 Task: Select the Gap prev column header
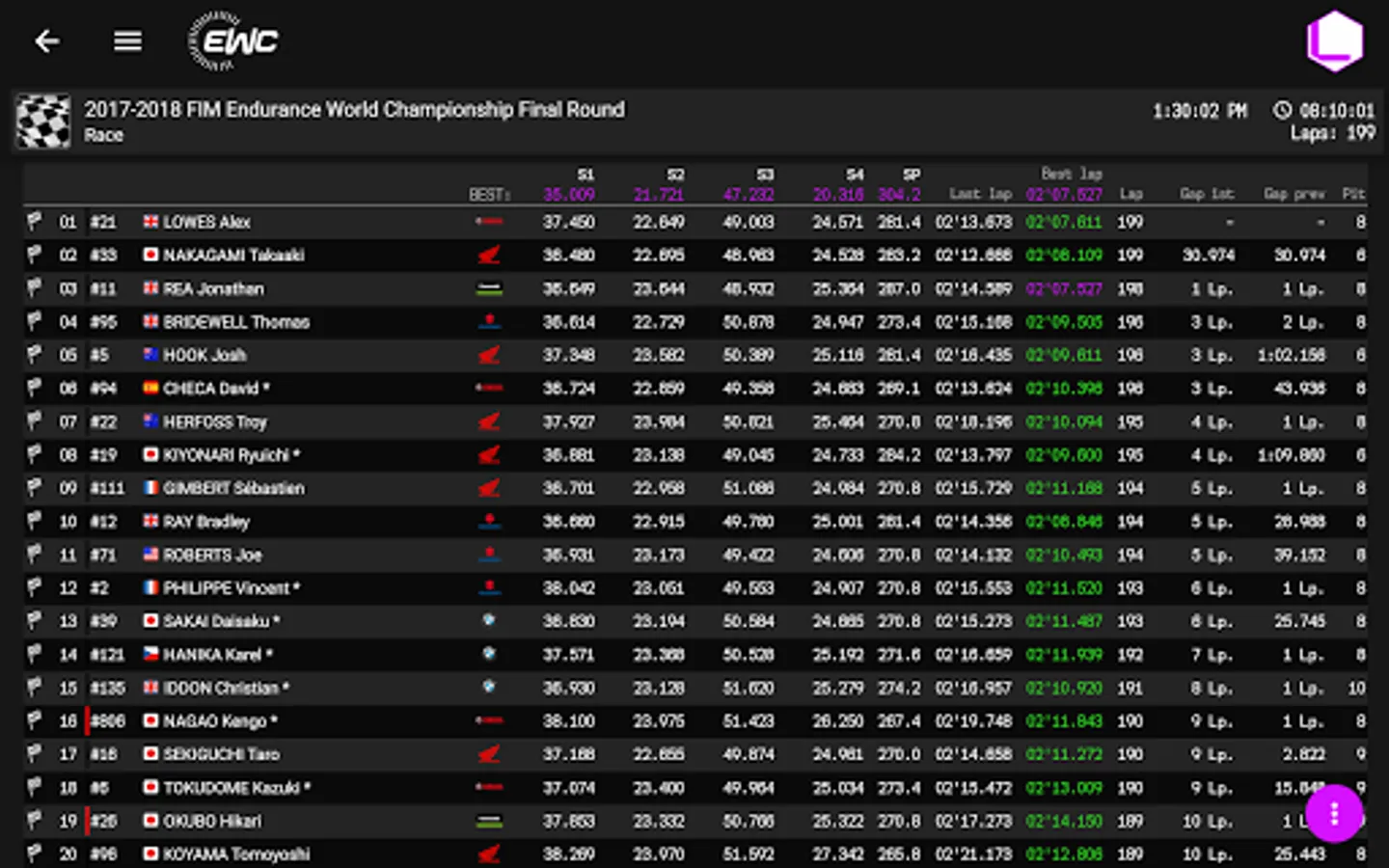[1294, 194]
